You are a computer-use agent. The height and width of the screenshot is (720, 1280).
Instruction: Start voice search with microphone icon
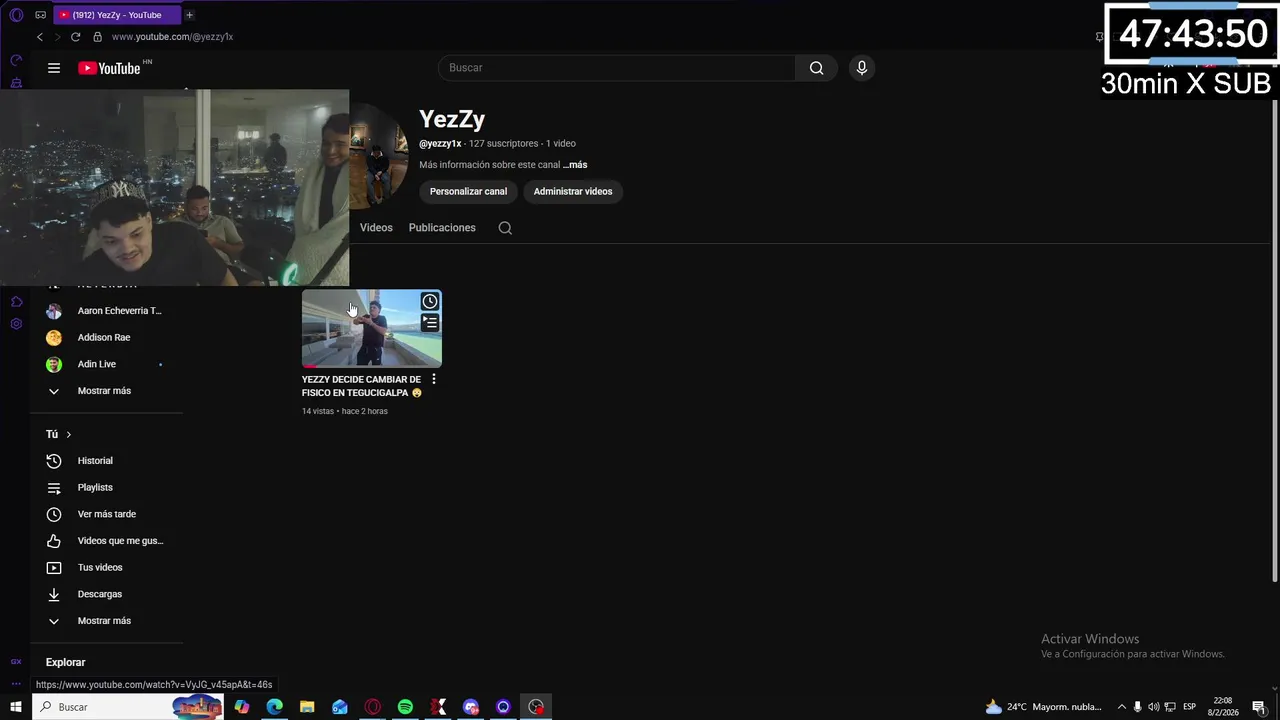click(x=862, y=68)
